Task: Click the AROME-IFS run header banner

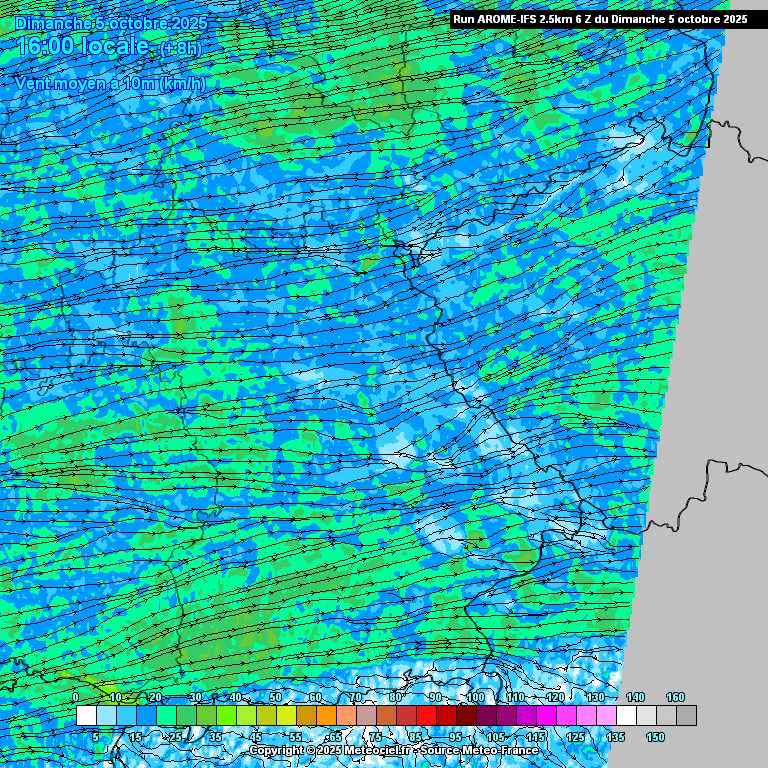Action: point(599,18)
